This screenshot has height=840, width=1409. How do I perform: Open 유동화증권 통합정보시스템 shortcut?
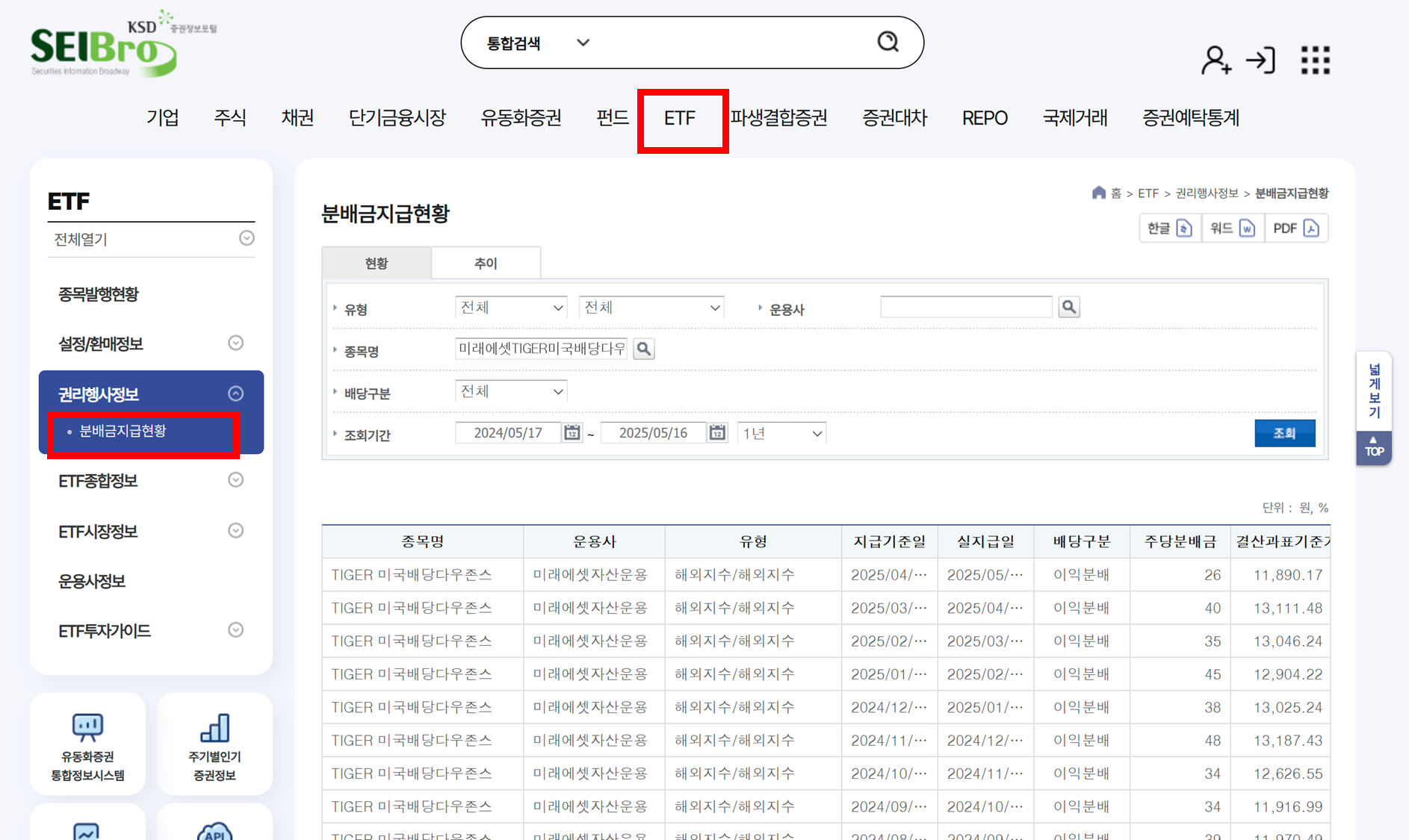[88, 744]
